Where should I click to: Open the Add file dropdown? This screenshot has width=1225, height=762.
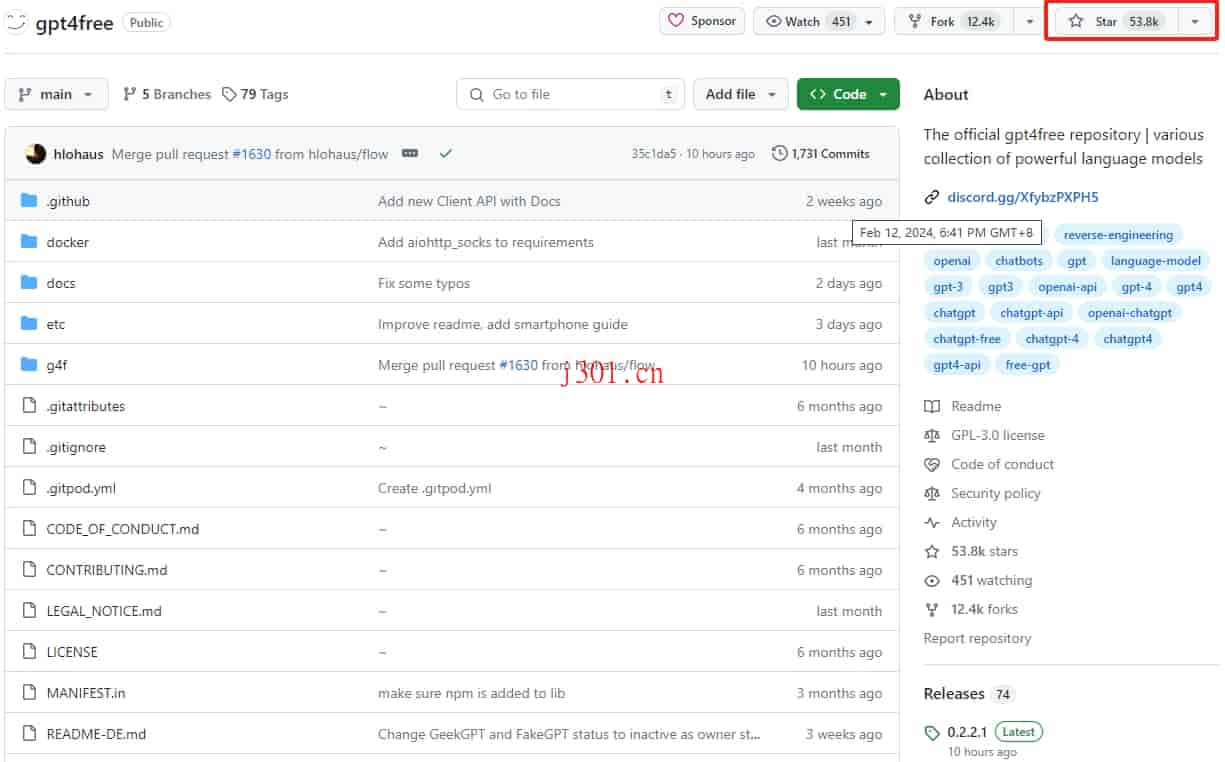(740, 94)
